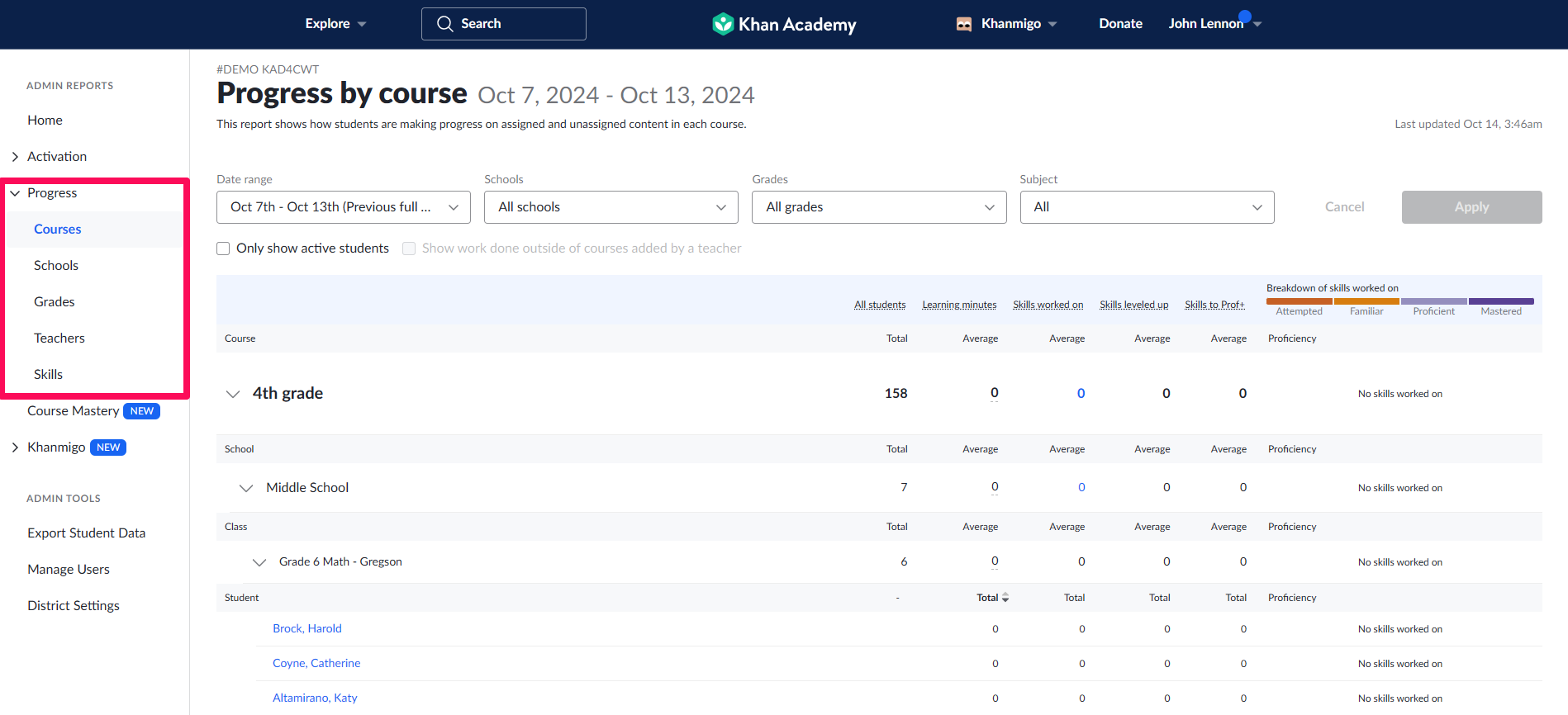The image size is (1568, 715).
Task: Open the All grades dropdown
Action: pos(879,207)
